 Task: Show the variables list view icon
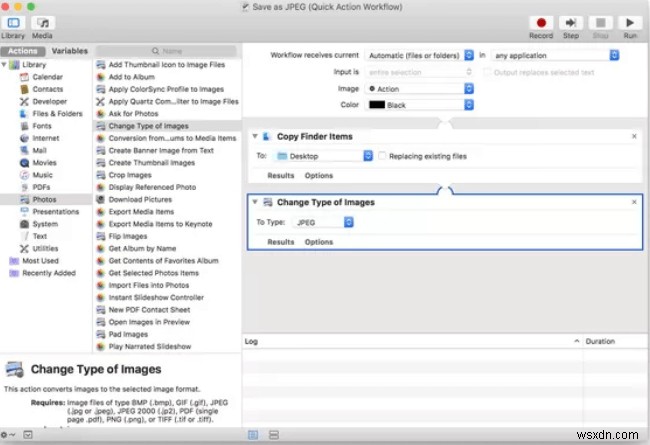point(274,435)
